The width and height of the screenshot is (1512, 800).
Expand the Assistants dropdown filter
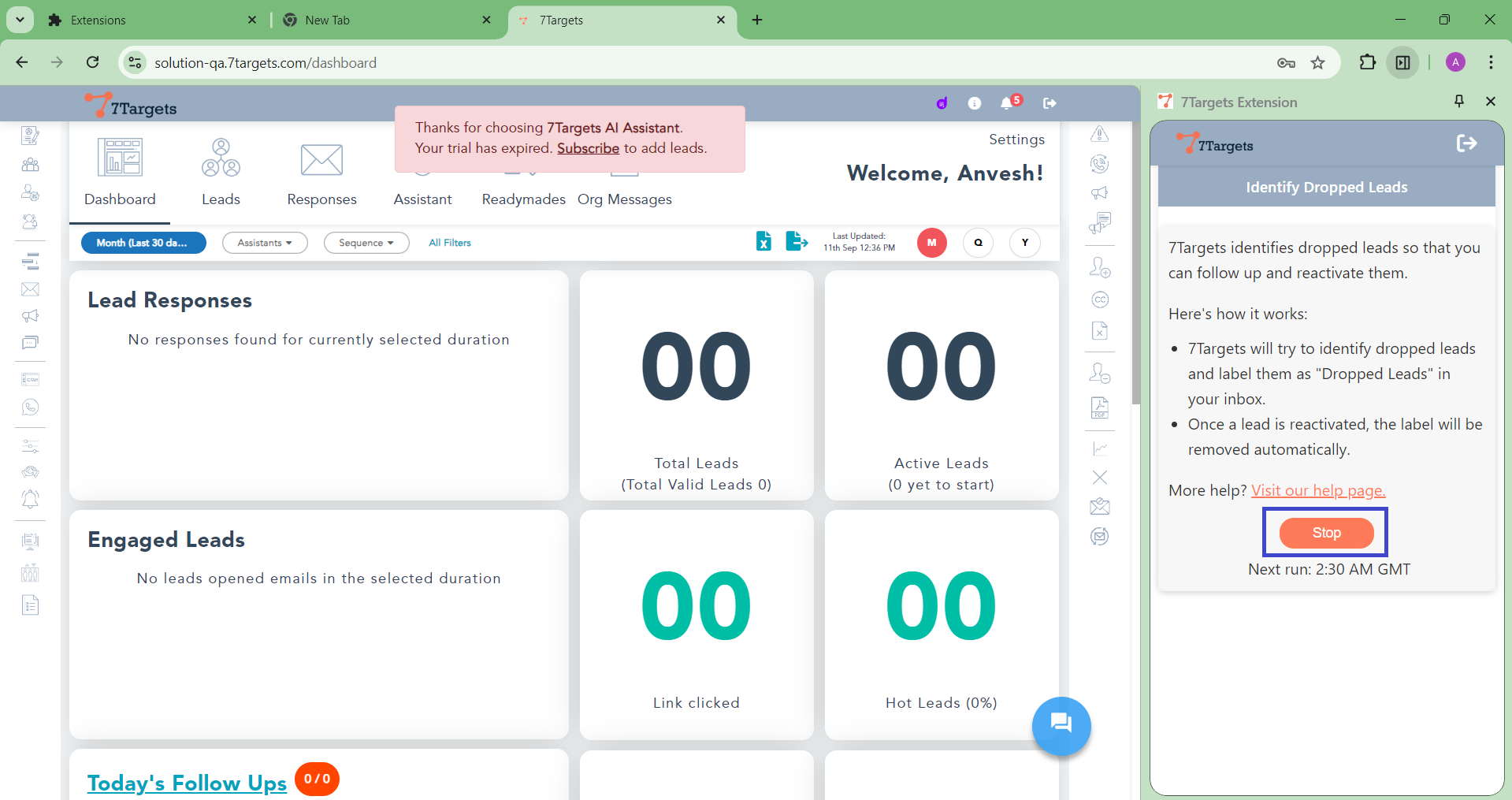click(265, 243)
